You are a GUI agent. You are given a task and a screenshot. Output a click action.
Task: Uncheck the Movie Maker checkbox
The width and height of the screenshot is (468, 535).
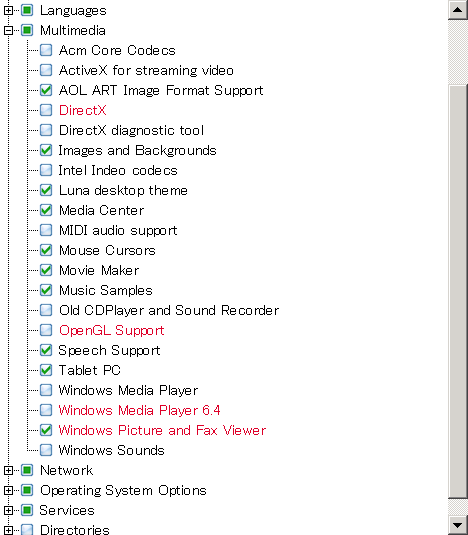coord(46,270)
